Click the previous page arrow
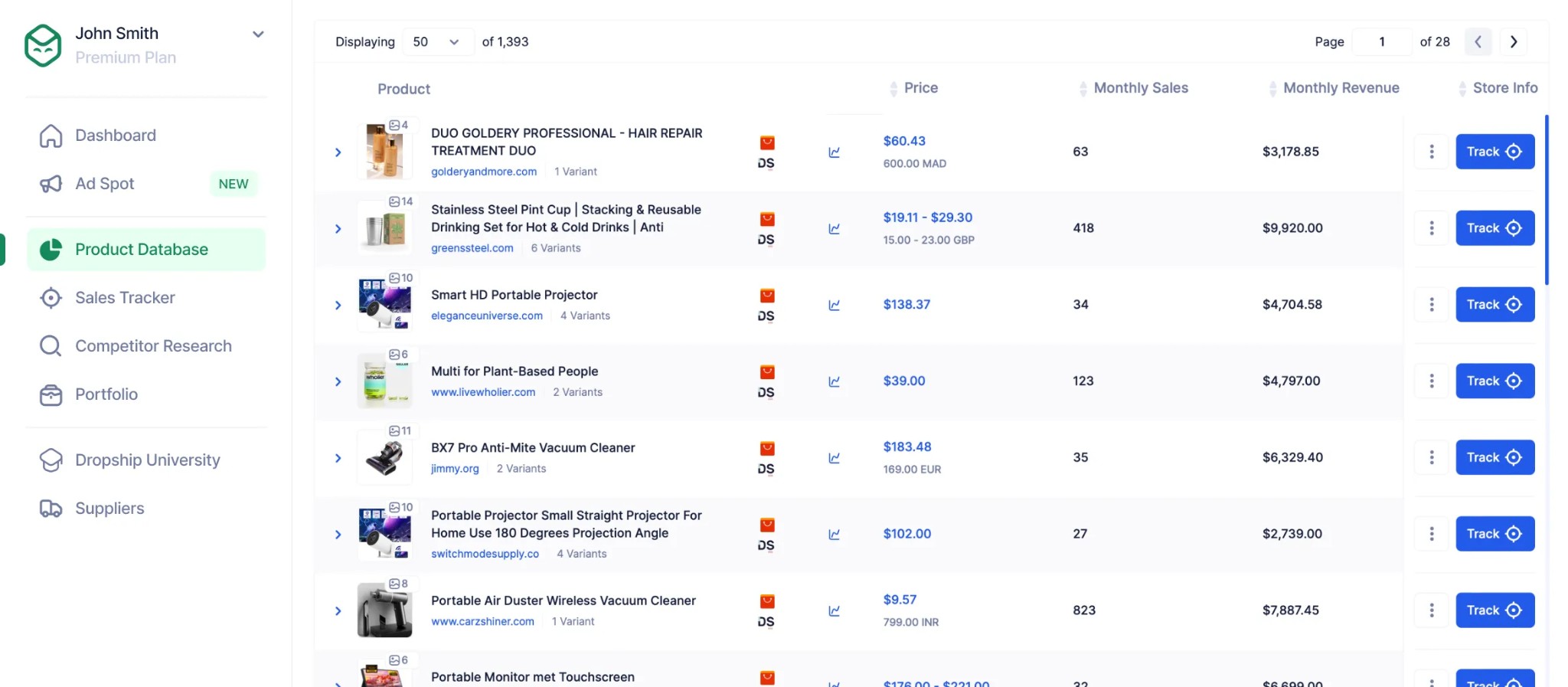Viewport: 1568px width, 687px height. 1478,42
